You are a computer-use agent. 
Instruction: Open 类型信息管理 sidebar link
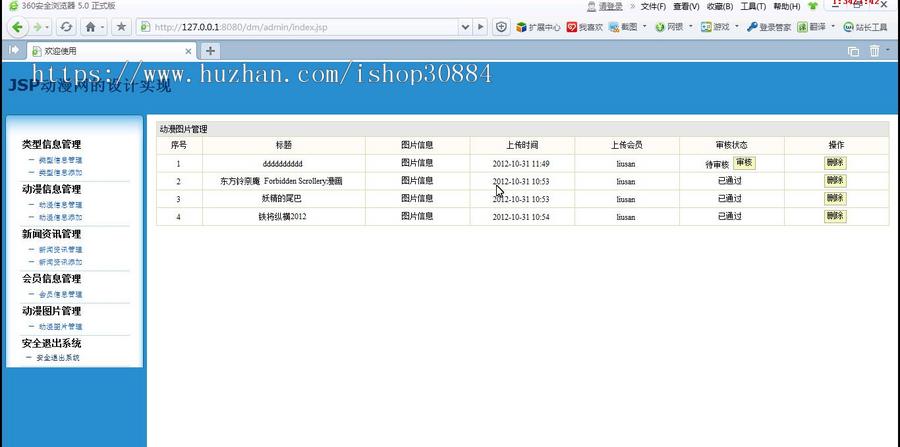[x=60, y=160]
